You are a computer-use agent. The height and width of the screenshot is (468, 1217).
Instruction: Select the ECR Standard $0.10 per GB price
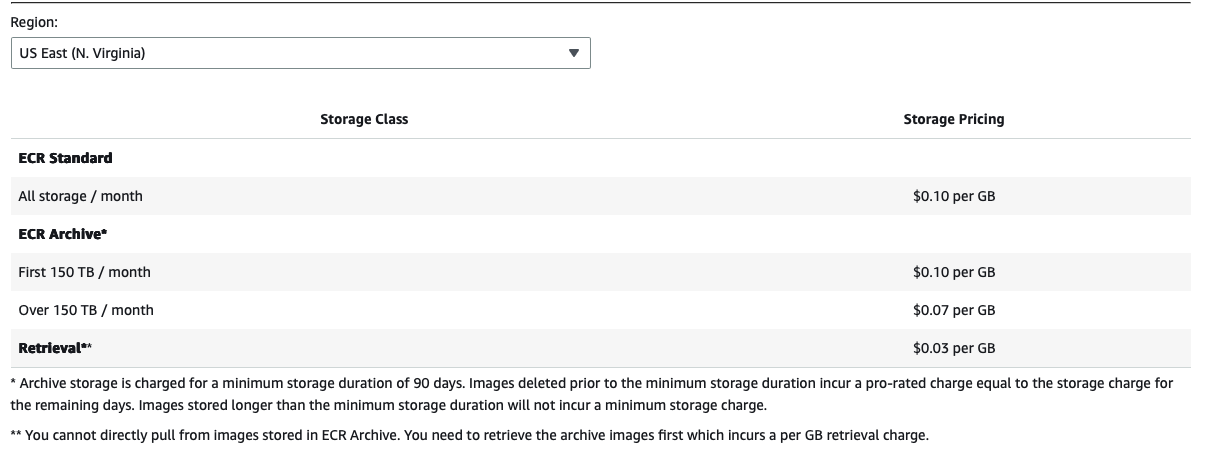pyautogui.click(x=953, y=196)
